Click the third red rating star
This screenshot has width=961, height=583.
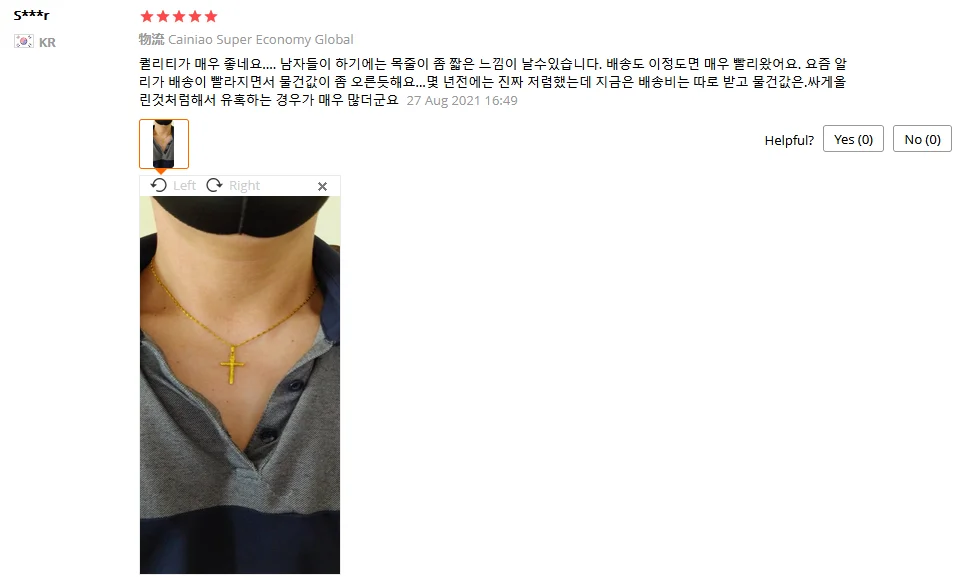coord(179,16)
